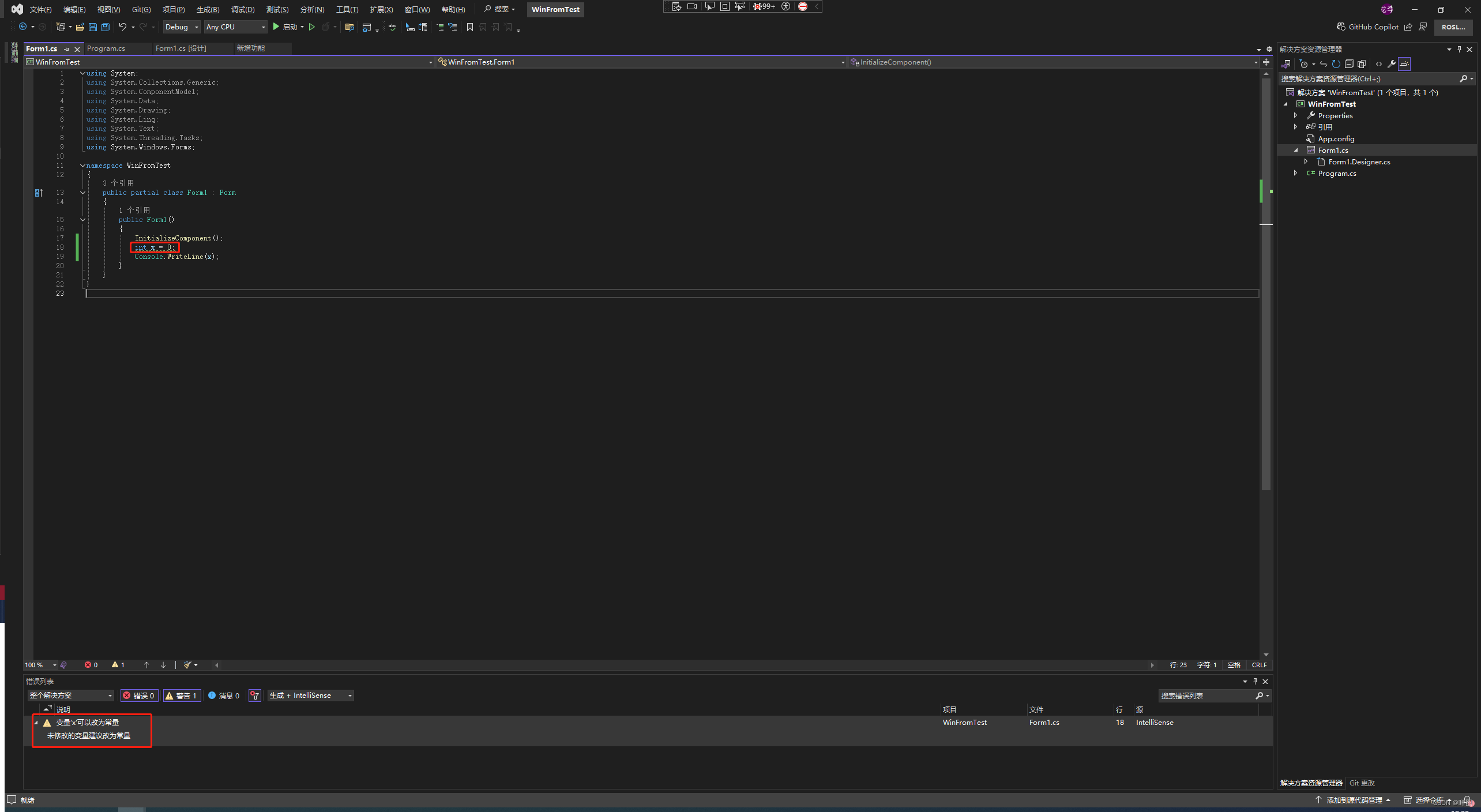The image size is (1481, 812).
Task: Click the code cleanup broom icon
Action: pyautogui.click(x=187, y=665)
